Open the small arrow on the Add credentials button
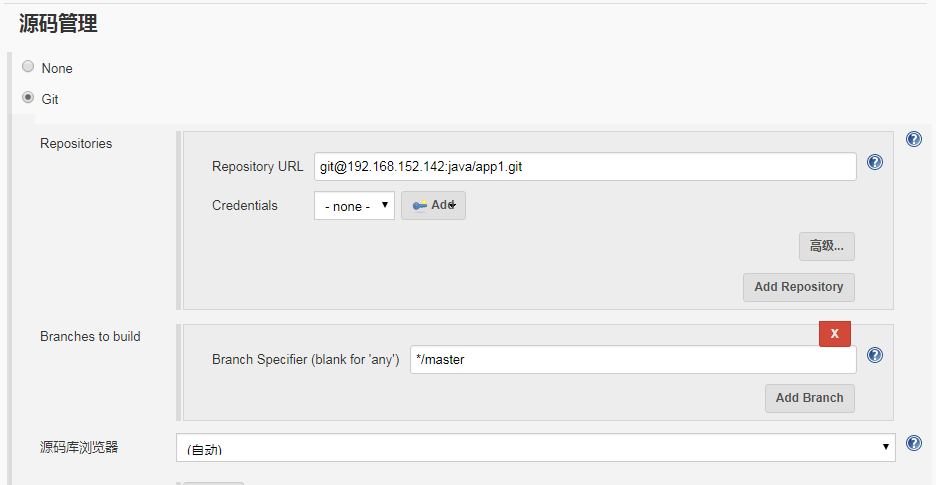 coord(453,205)
